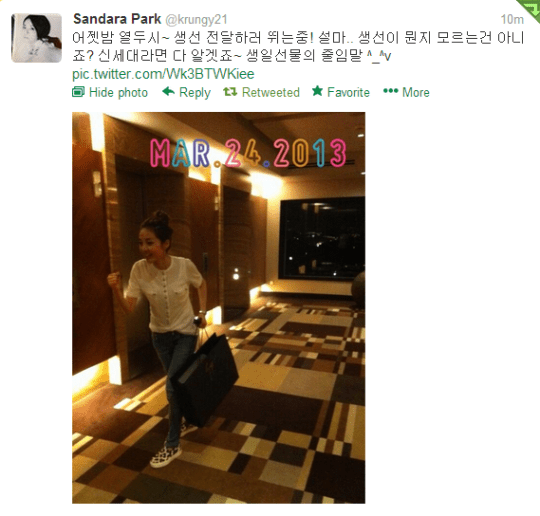Viewport: 540px width, 516px height.
Task: Click the three-dot More icon
Action: [x=391, y=91]
